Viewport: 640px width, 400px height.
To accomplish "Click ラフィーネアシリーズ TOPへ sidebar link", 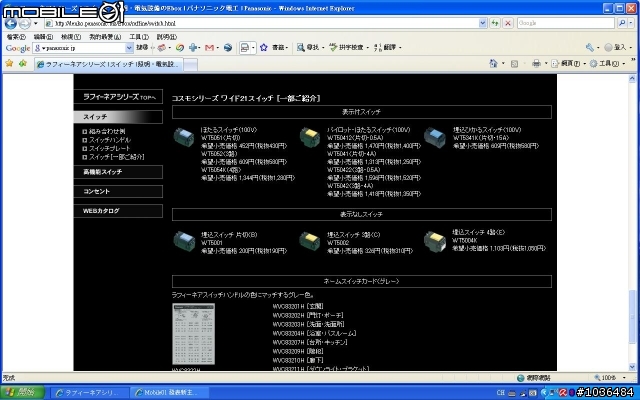I will [118, 97].
